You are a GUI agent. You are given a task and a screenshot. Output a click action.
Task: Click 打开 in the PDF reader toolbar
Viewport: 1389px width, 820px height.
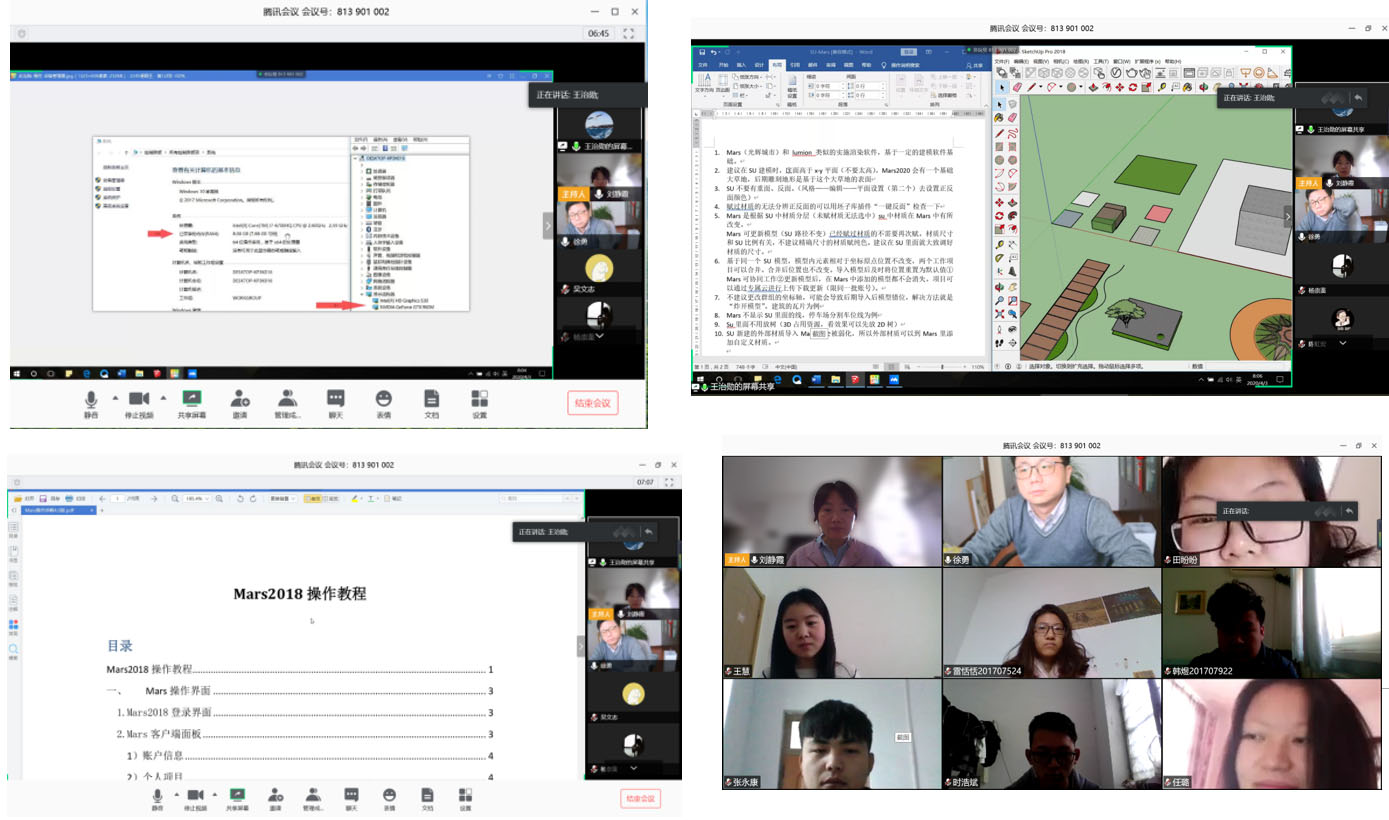(24, 498)
